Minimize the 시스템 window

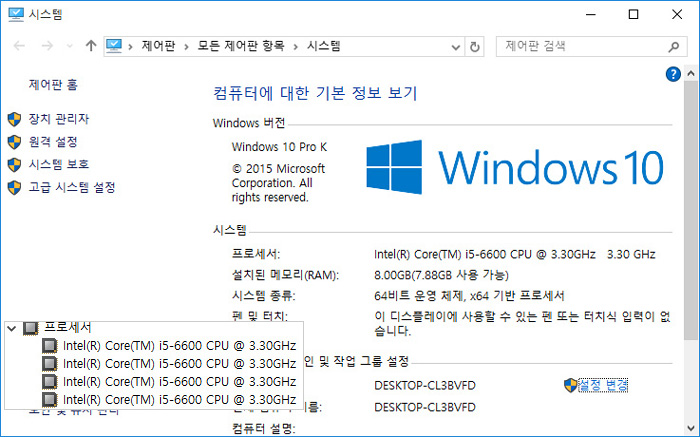coord(591,14)
